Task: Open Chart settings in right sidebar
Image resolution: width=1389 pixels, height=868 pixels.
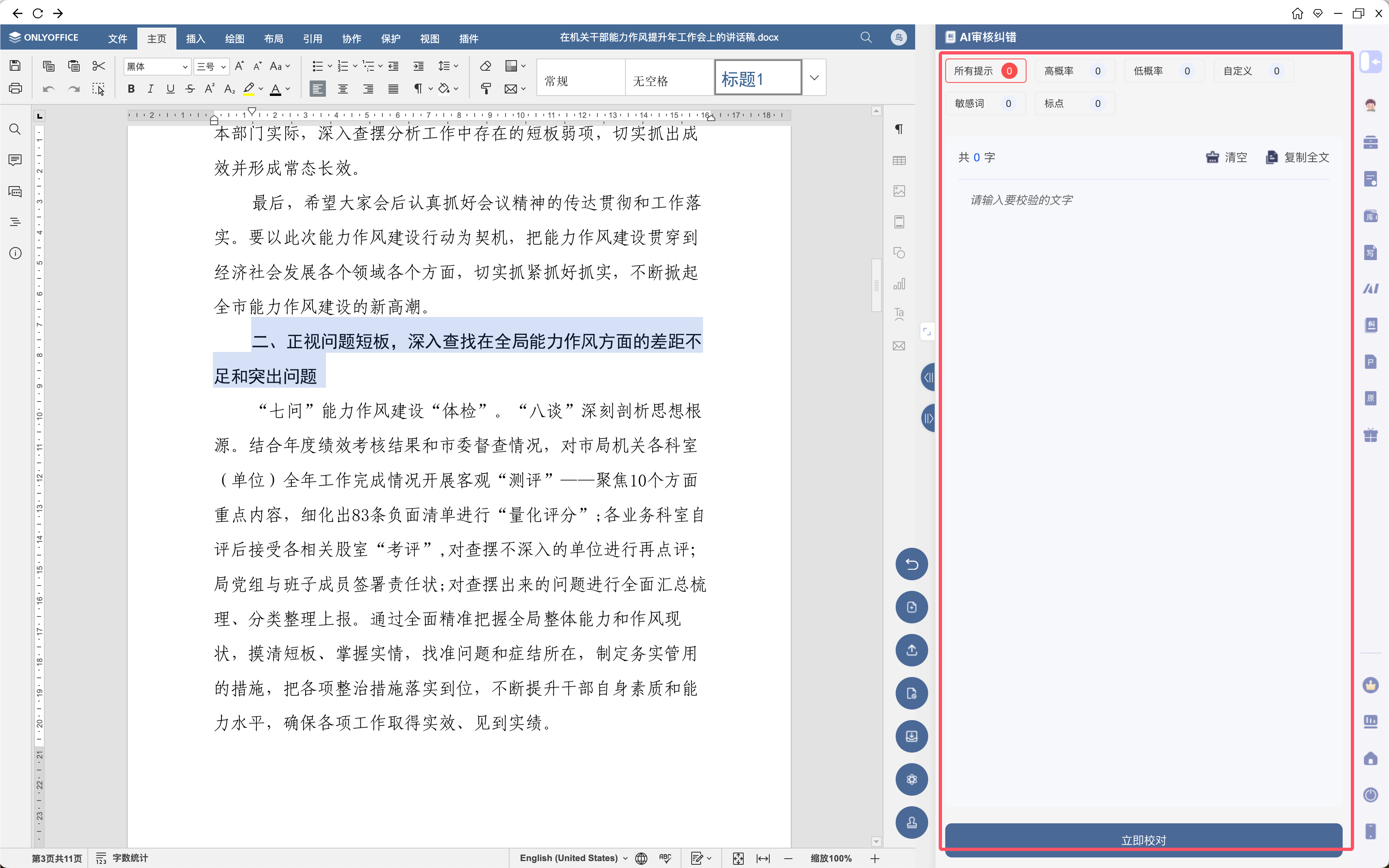Action: 899,284
